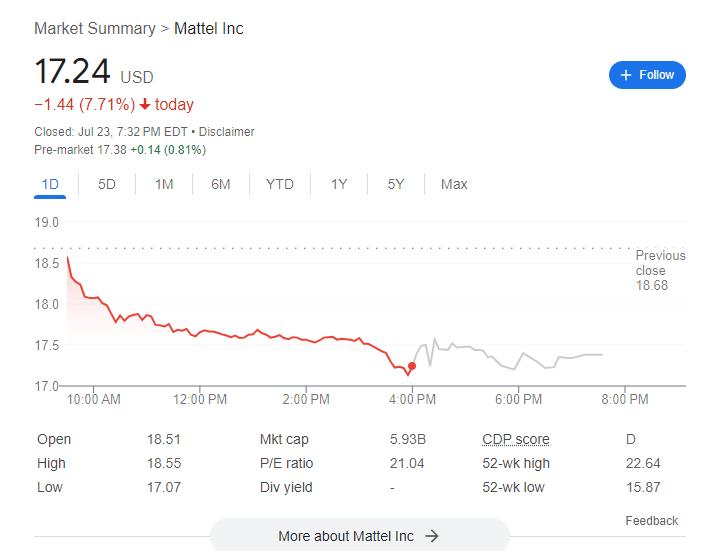The width and height of the screenshot is (715, 551).
Task: Open the Disclaimer link
Action: tap(227, 132)
